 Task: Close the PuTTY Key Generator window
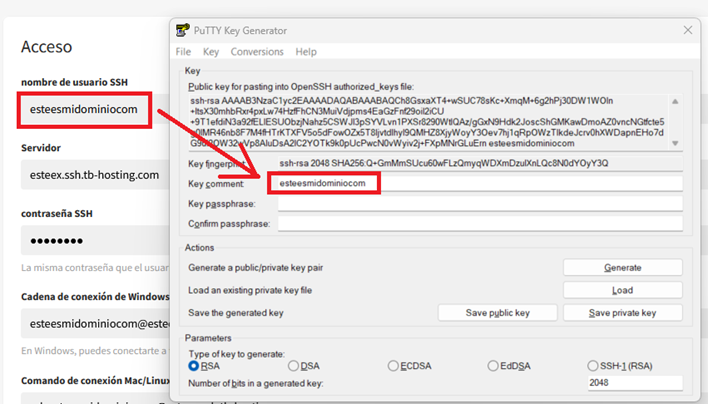pyautogui.click(x=688, y=29)
